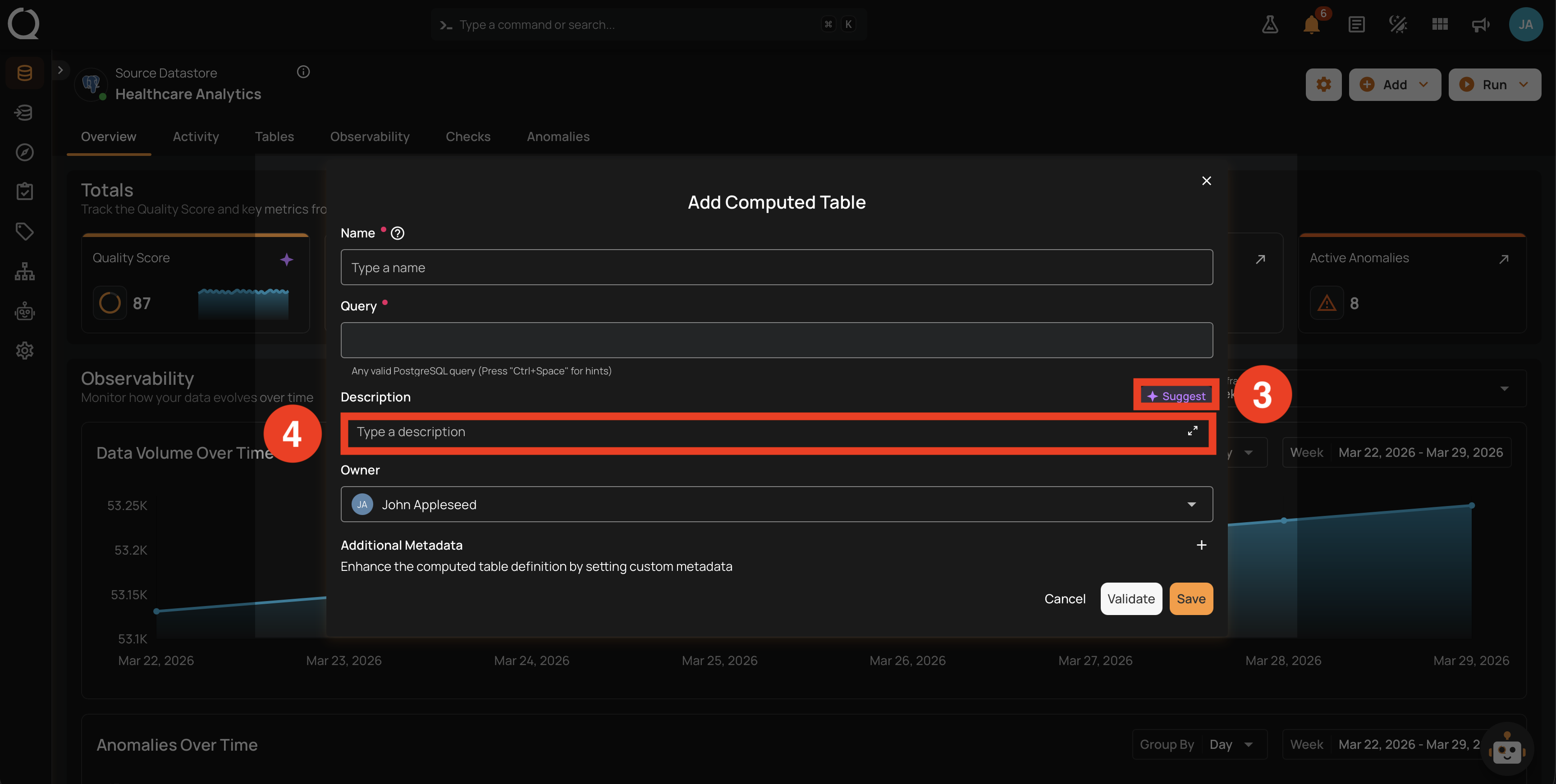Switch to the Observability tab

point(370,137)
